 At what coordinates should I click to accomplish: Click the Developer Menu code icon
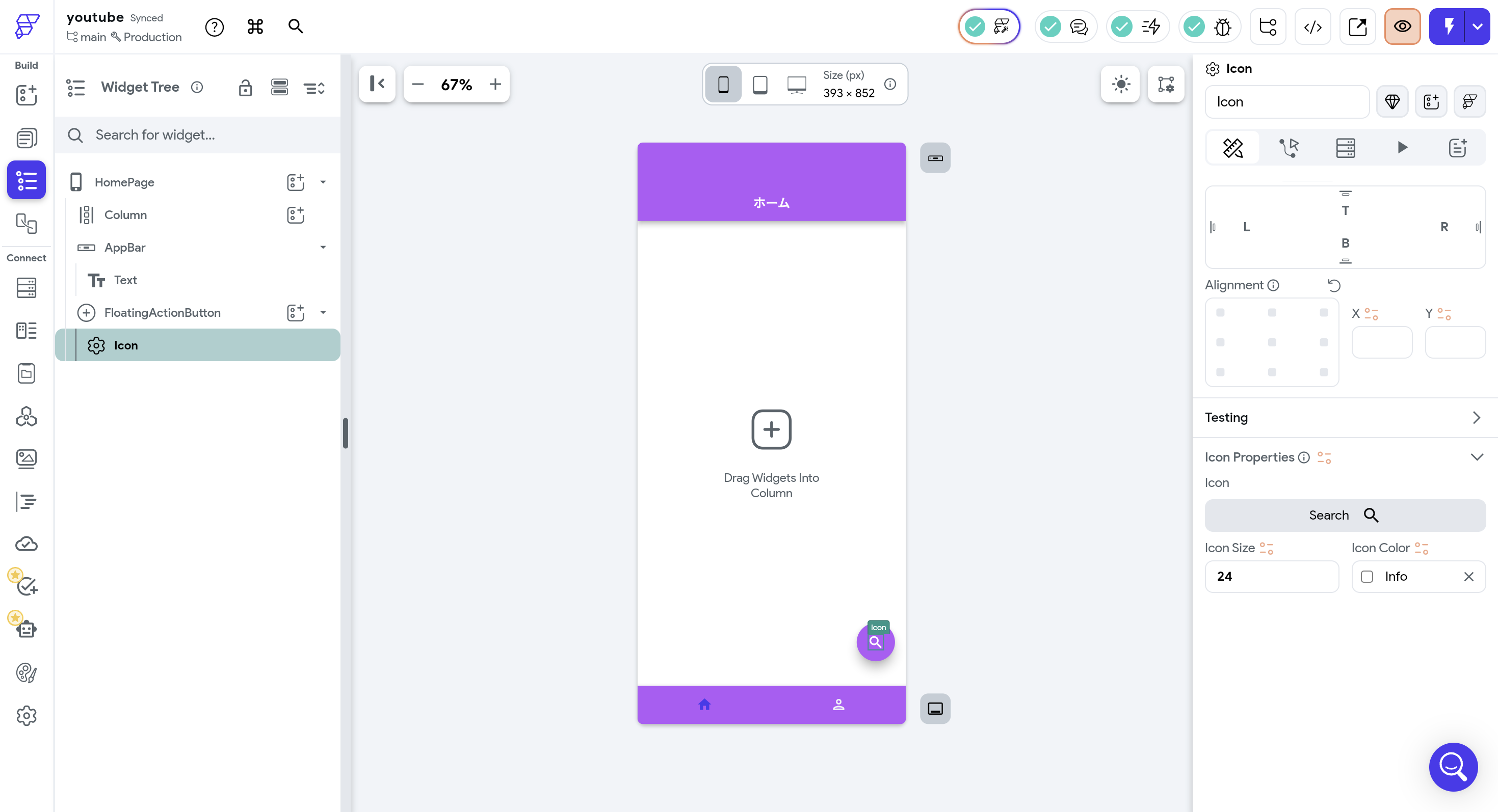pos(1312,26)
